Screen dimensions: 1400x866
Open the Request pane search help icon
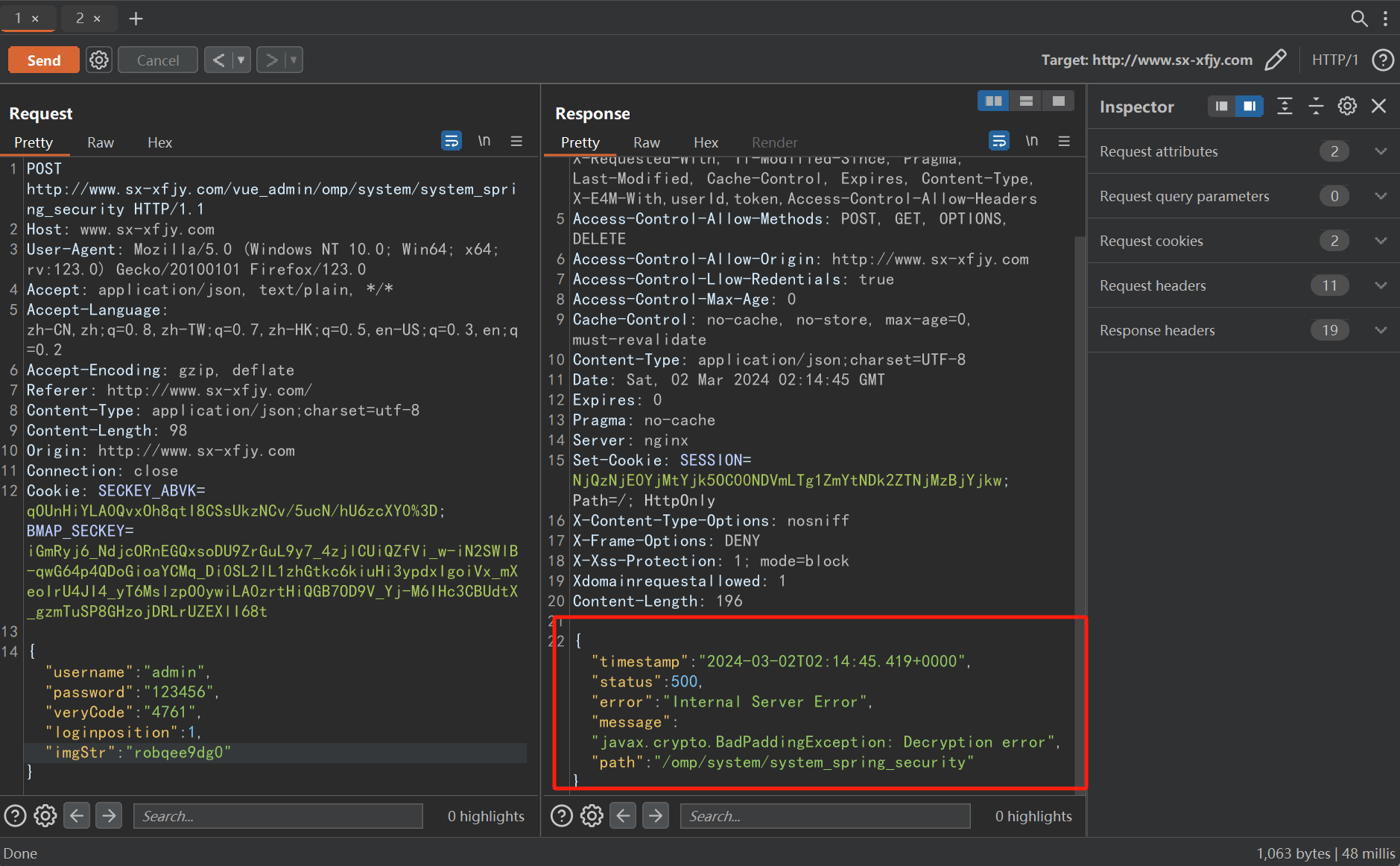[x=15, y=816]
